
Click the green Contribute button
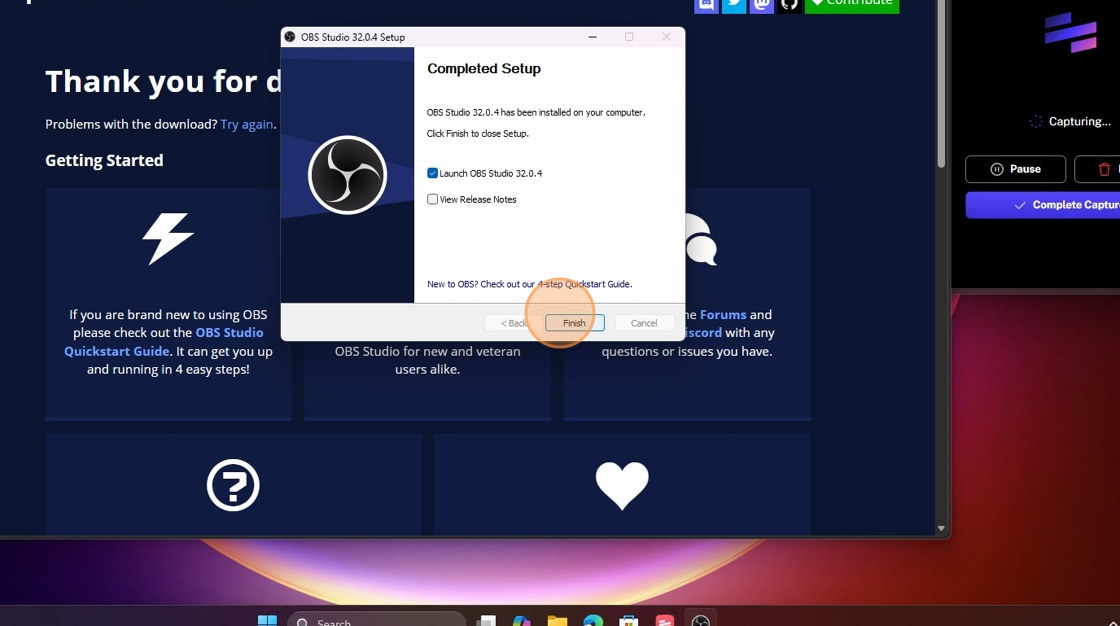tap(851, 4)
